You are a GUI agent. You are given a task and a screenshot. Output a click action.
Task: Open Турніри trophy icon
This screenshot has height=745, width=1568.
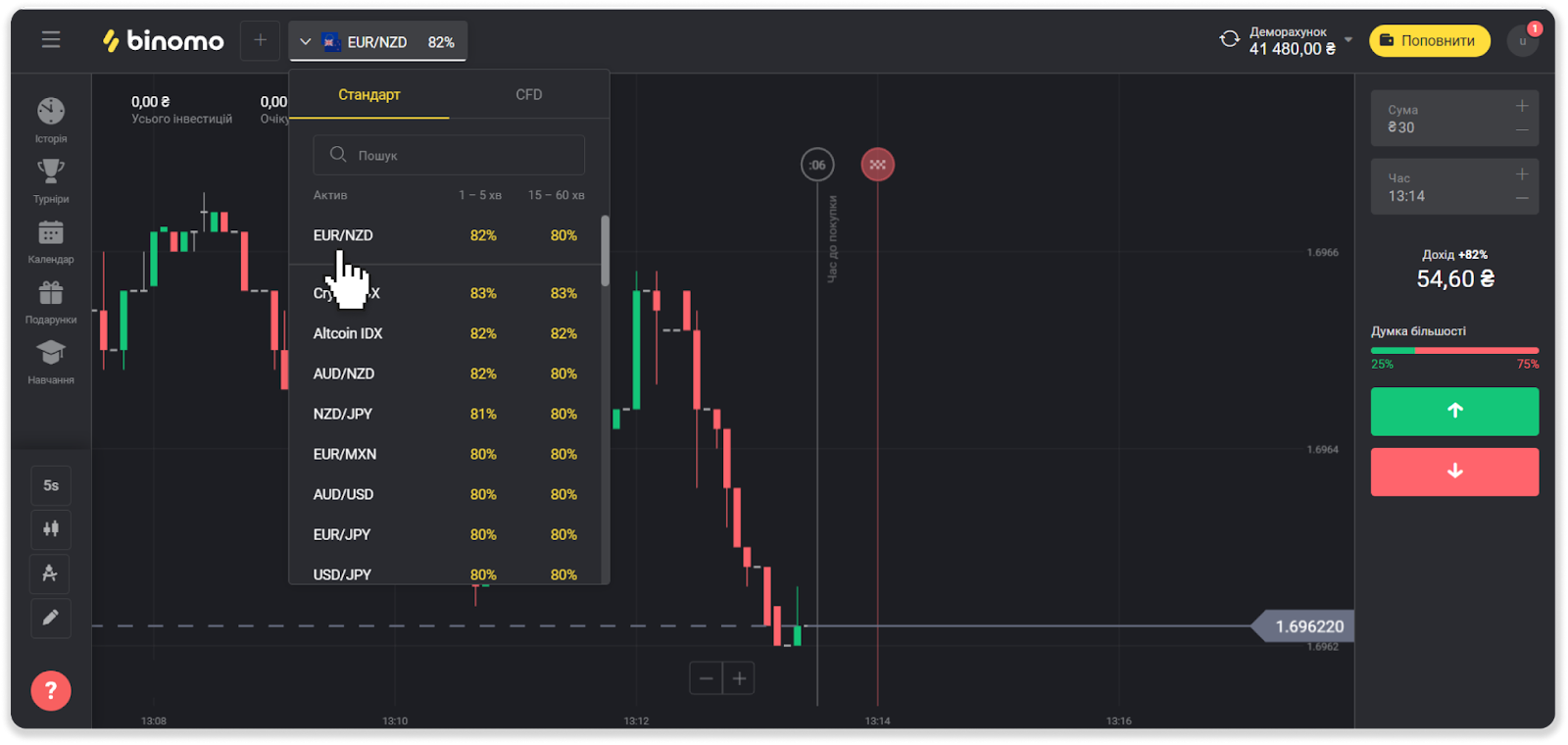coord(51,173)
